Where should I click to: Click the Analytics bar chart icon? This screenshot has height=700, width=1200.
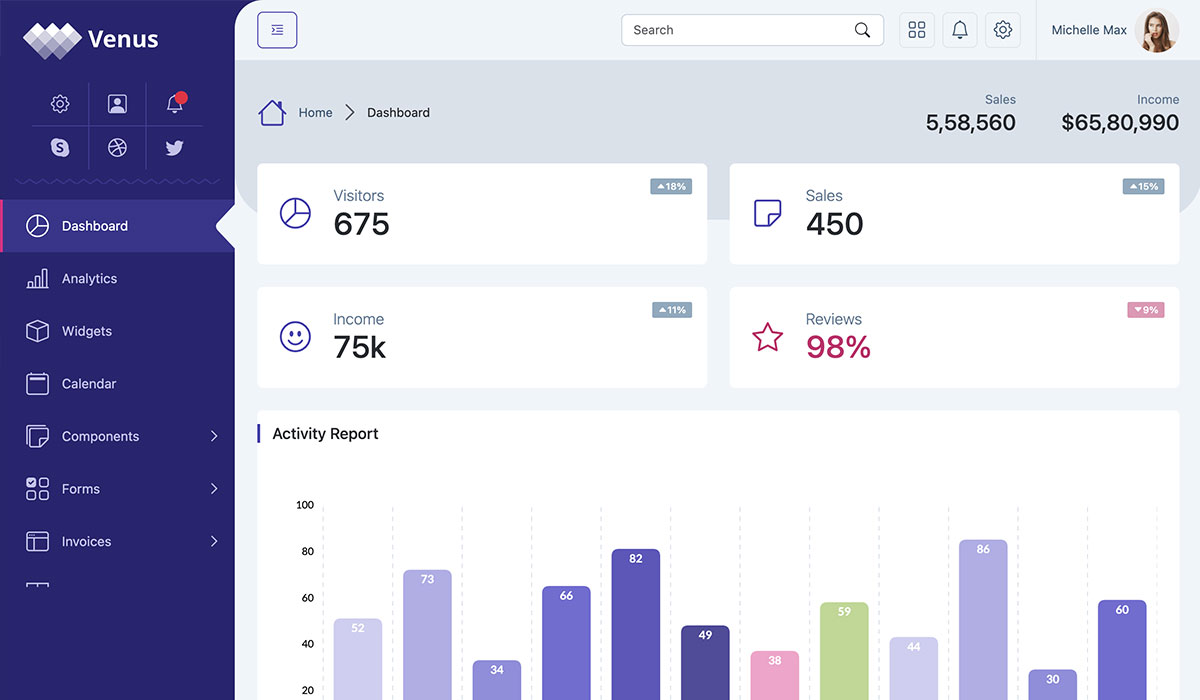[x=37, y=279]
